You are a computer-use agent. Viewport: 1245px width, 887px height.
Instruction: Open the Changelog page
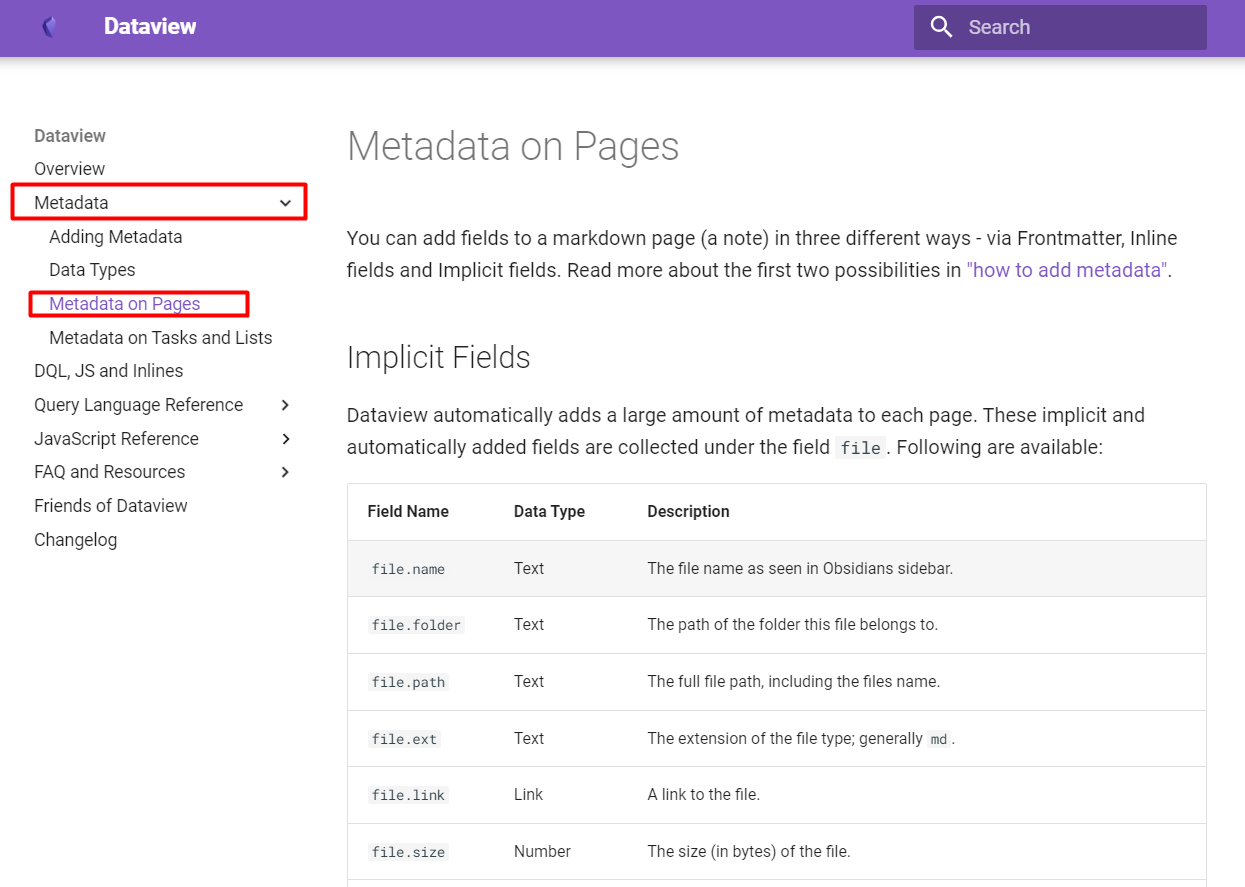(76, 539)
